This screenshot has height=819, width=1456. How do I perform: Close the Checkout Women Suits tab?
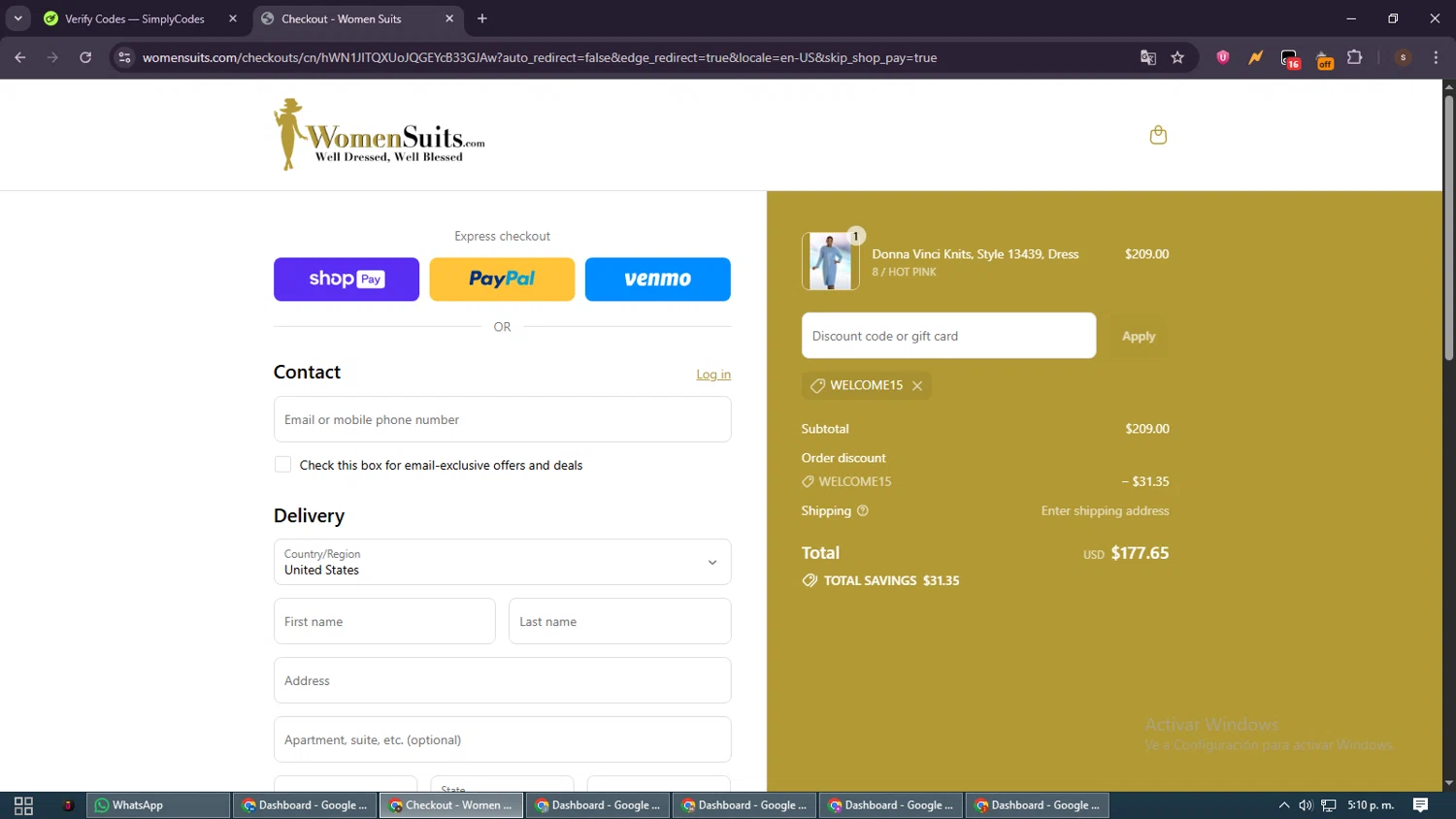449,18
